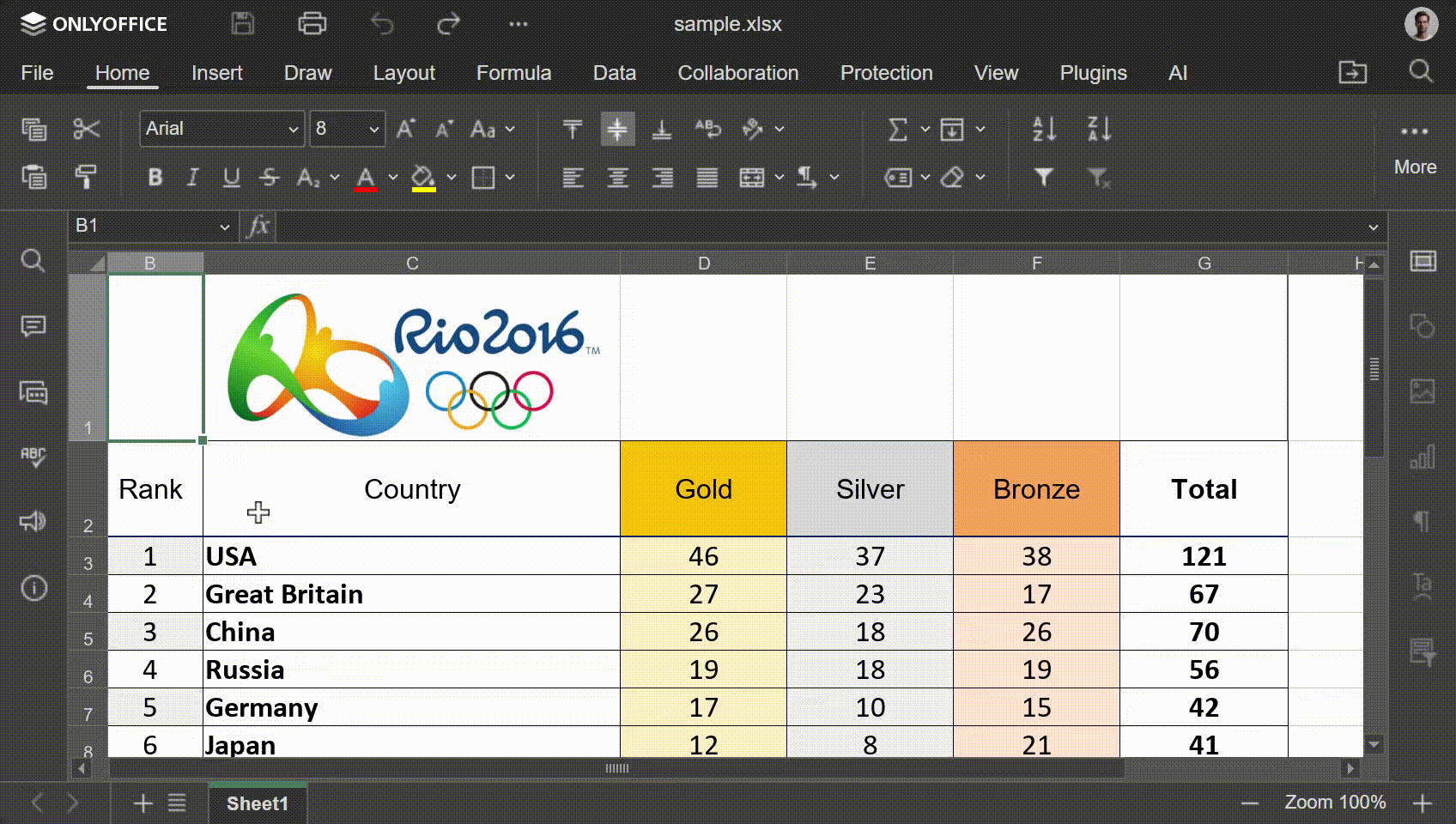Expand the formula bar chevron
The width and height of the screenshot is (1456, 824).
tap(1374, 227)
